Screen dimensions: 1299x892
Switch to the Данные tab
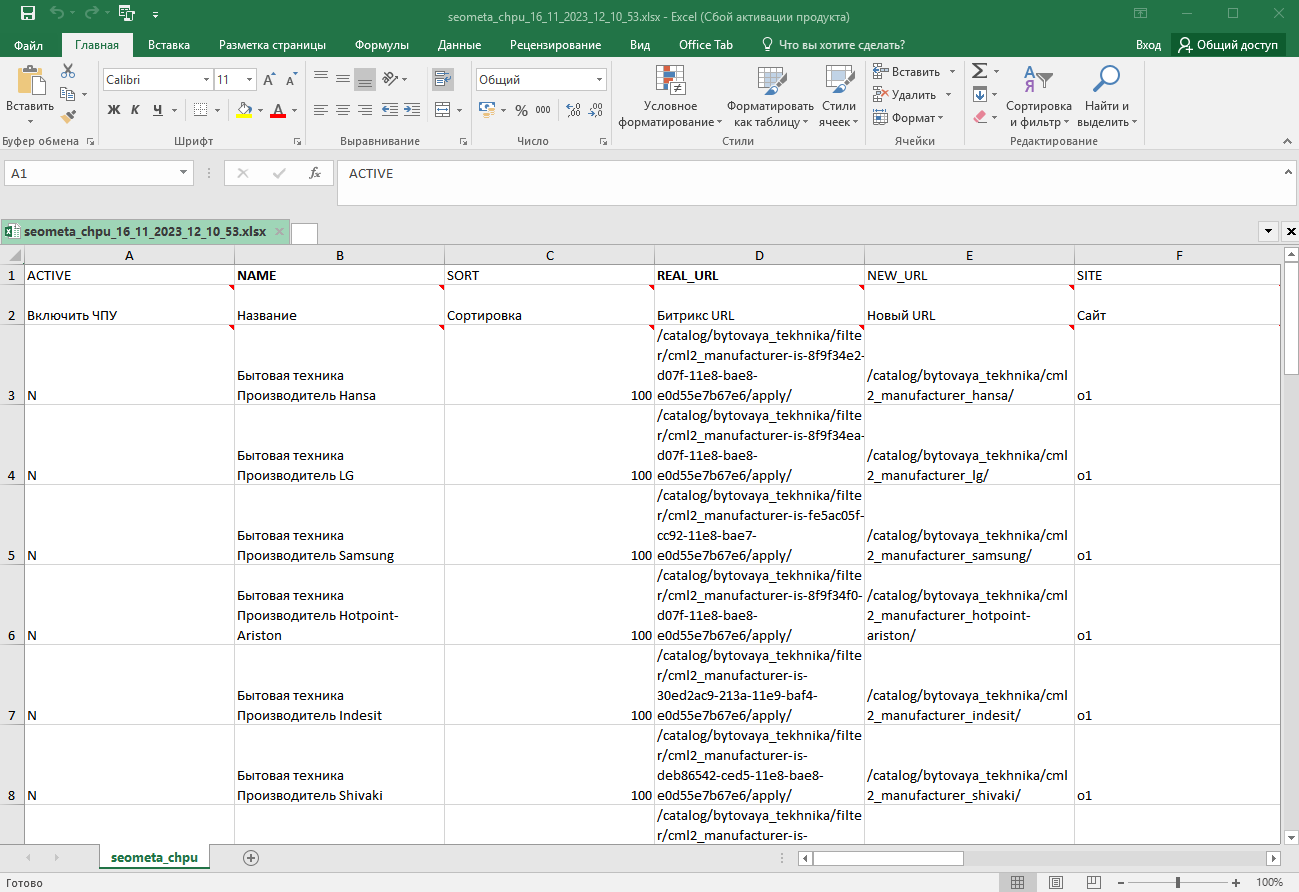tap(459, 45)
